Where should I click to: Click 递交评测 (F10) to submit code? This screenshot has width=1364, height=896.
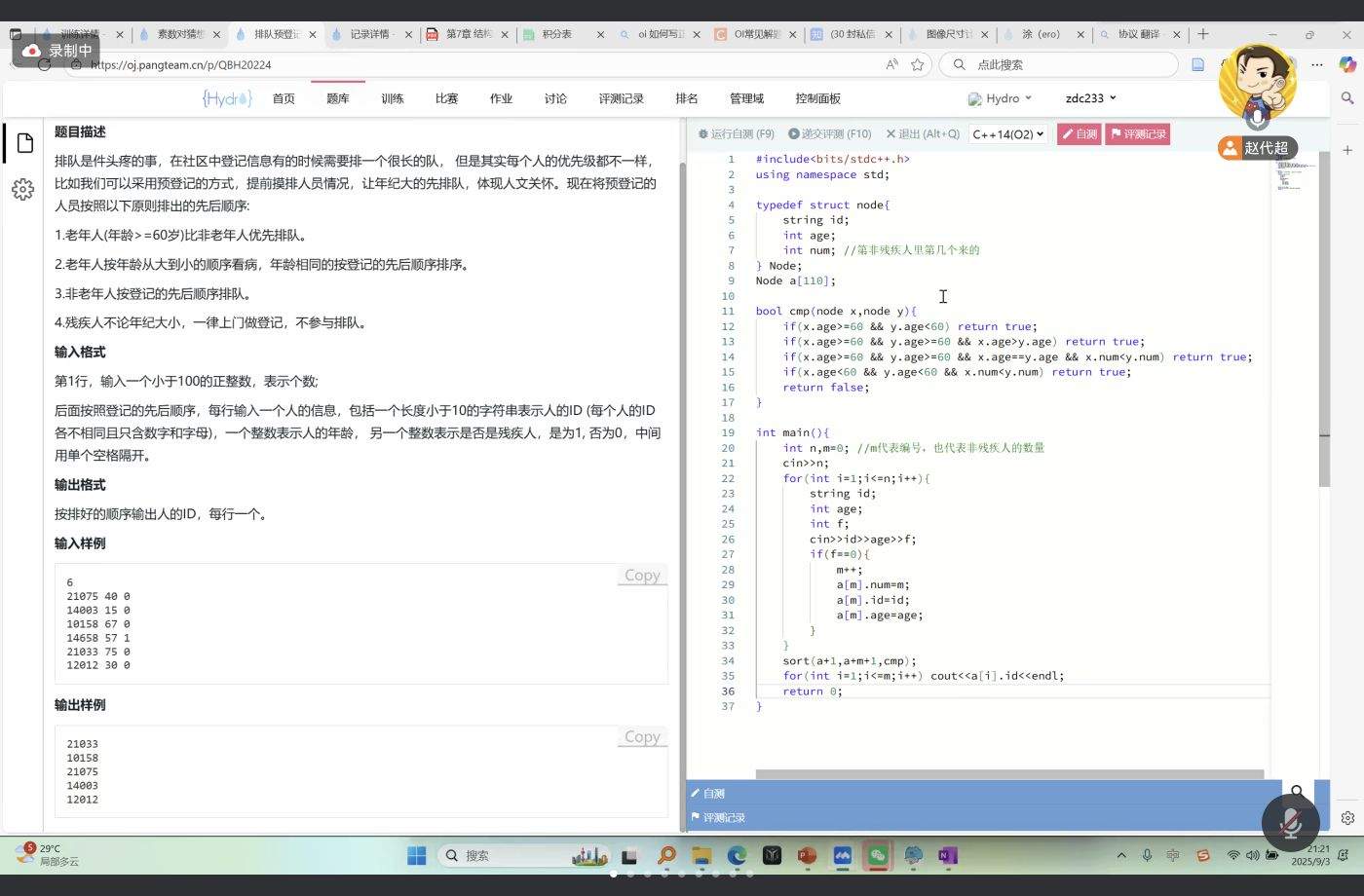click(829, 134)
